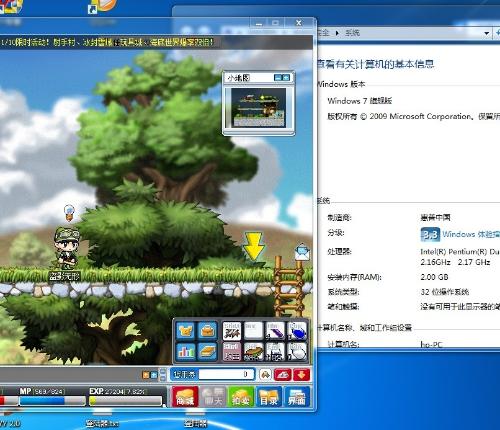Click the blue plus chat icon
This screenshot has width=500, height=430.
(153, 375)
